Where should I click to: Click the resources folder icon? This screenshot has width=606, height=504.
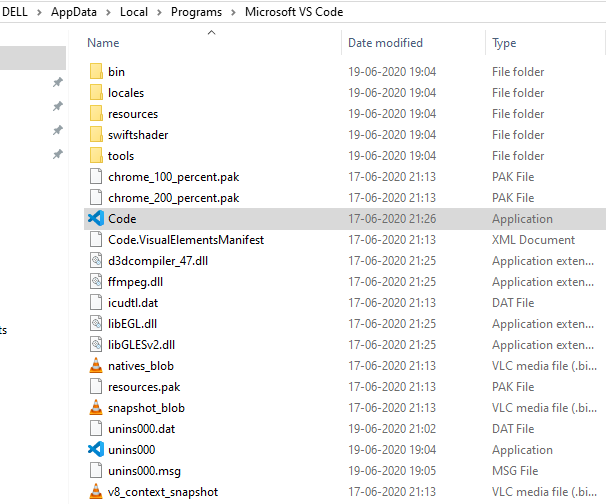click(x=96, y=114)
